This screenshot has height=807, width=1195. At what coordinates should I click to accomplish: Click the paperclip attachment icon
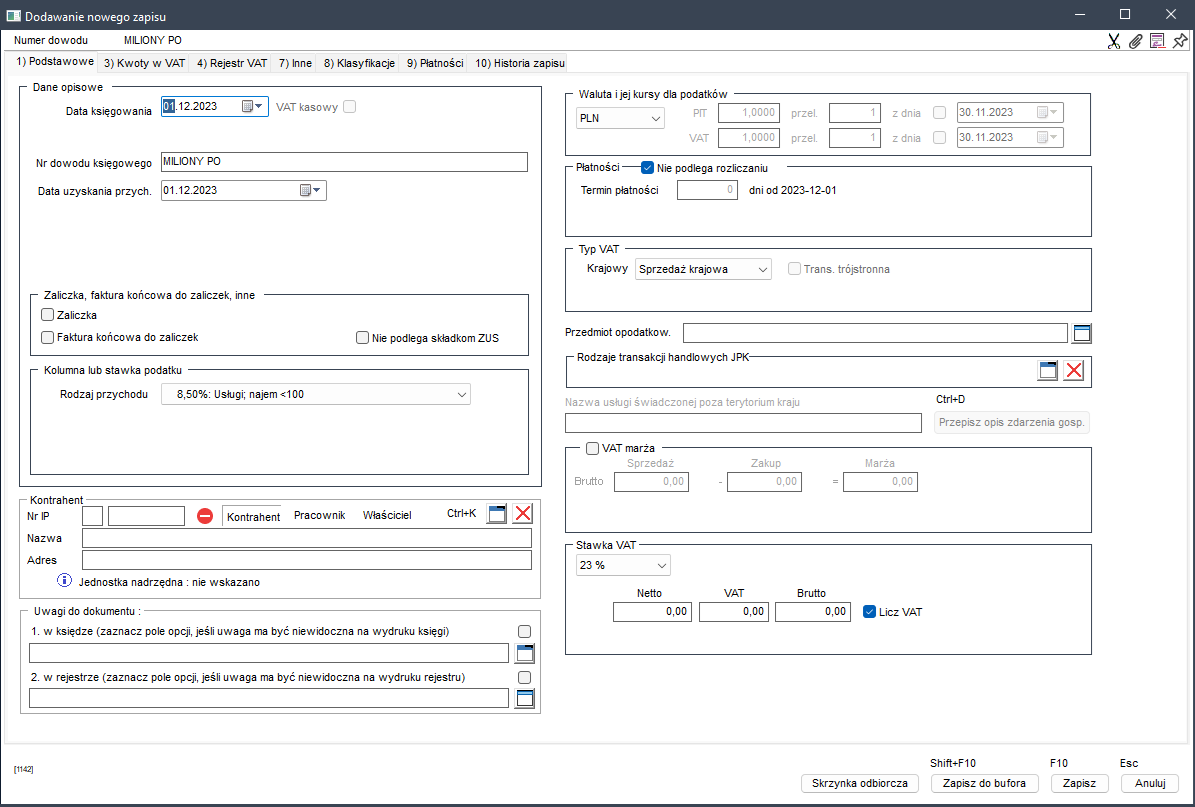coord(1136,41)
